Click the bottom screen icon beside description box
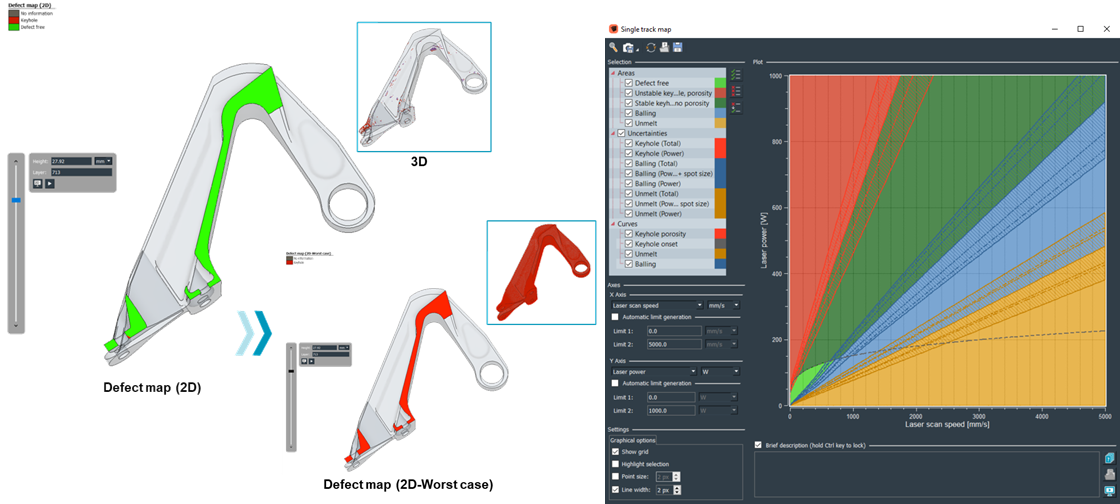The height and width of the screenshot is (504, 1120). click(x=1109, y=490)
